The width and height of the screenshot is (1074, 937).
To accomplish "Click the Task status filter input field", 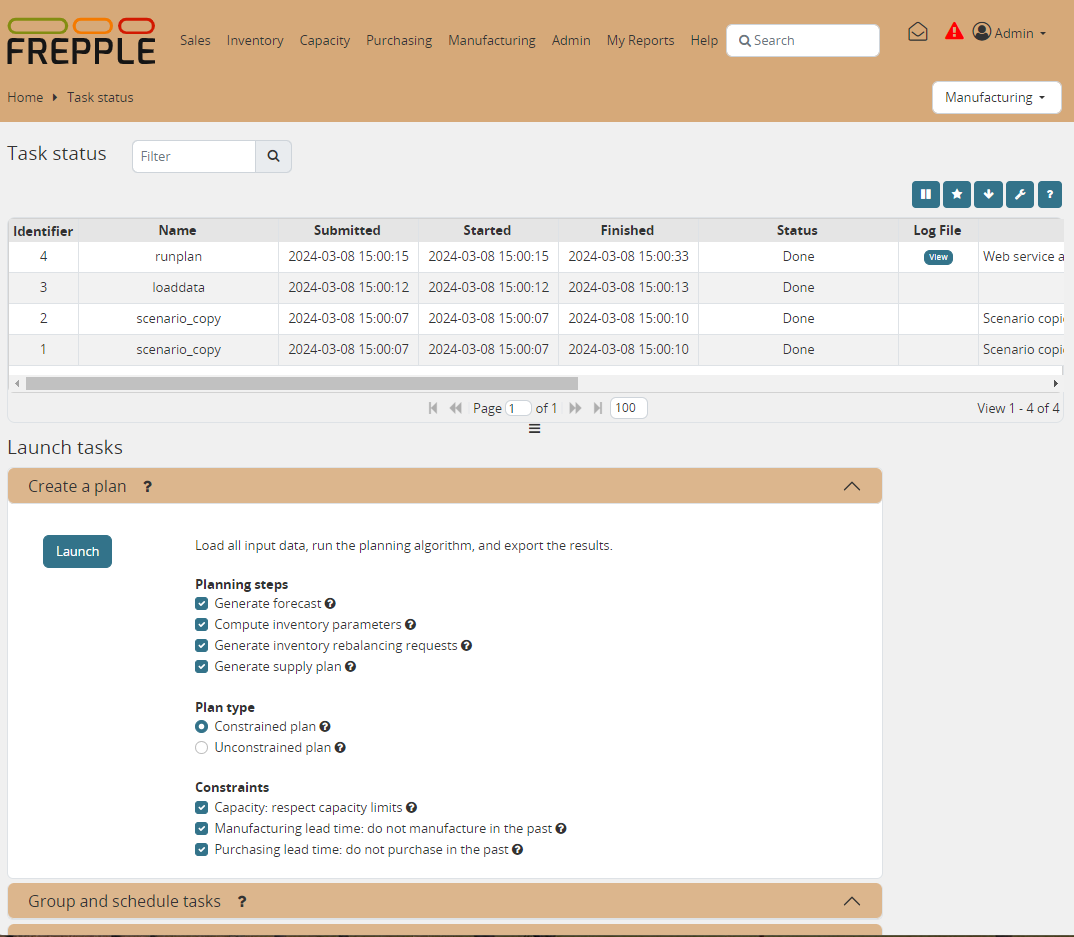I will click(x=194, y=157).
